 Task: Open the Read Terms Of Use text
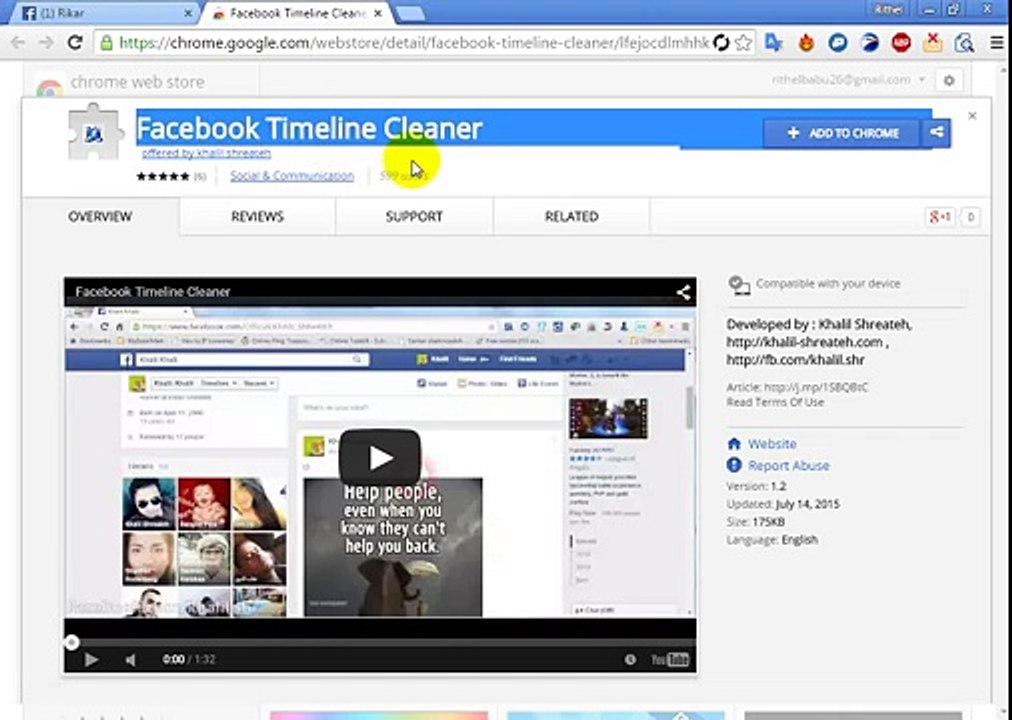coord(775,402)
